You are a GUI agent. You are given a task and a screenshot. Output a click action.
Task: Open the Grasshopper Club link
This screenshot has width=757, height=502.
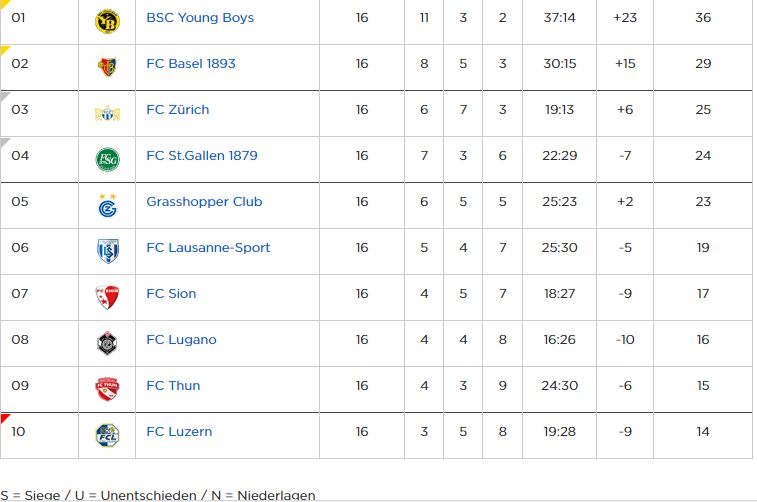click(x=204, y=202)
